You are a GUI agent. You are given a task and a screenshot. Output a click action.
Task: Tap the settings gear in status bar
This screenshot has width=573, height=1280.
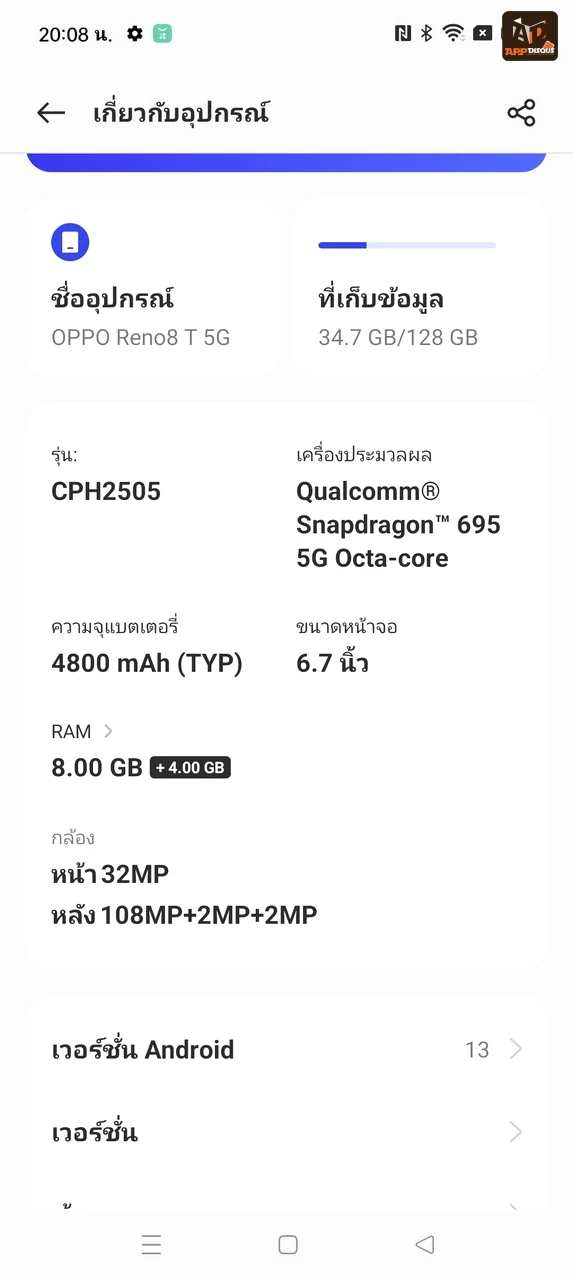pos(135,34)
